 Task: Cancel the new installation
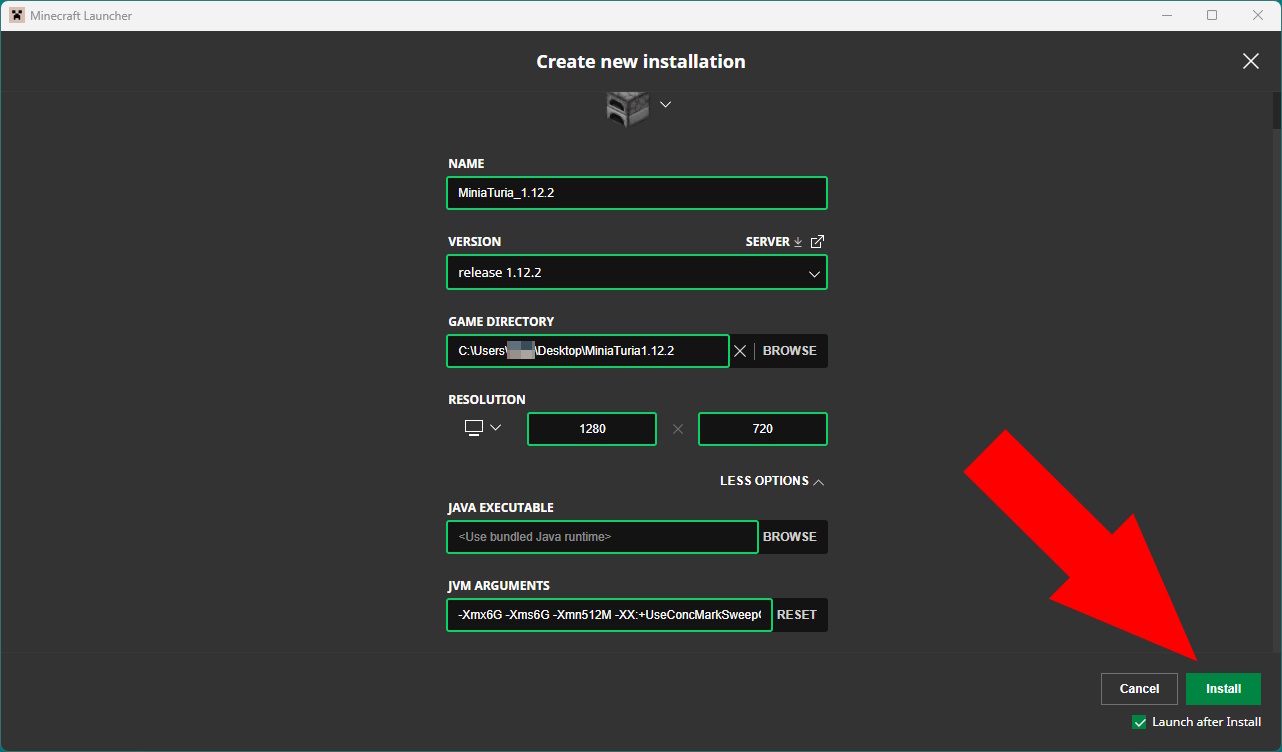[1139, 689]
